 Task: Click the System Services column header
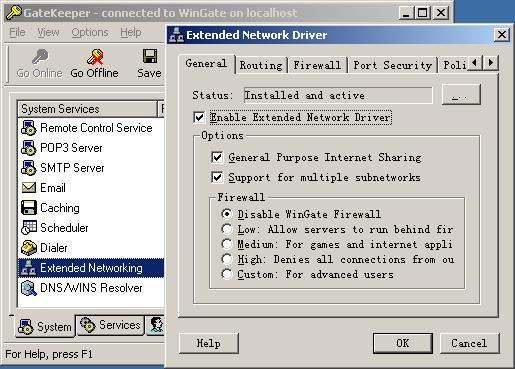(87, 109)
